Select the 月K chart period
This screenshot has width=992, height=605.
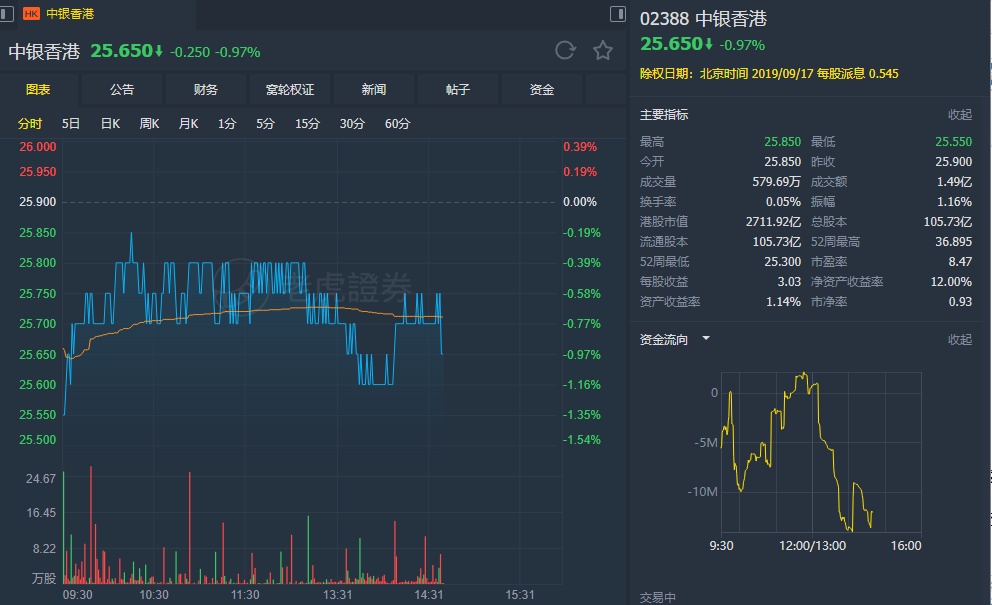(x=188, y=124)
